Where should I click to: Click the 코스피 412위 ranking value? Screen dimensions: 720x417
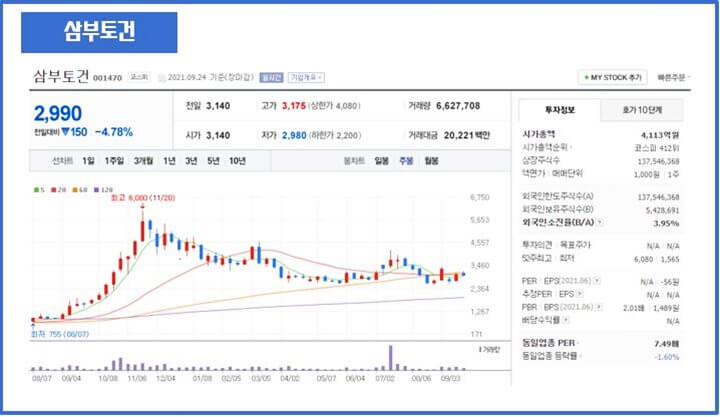click(x=657, y=148)
